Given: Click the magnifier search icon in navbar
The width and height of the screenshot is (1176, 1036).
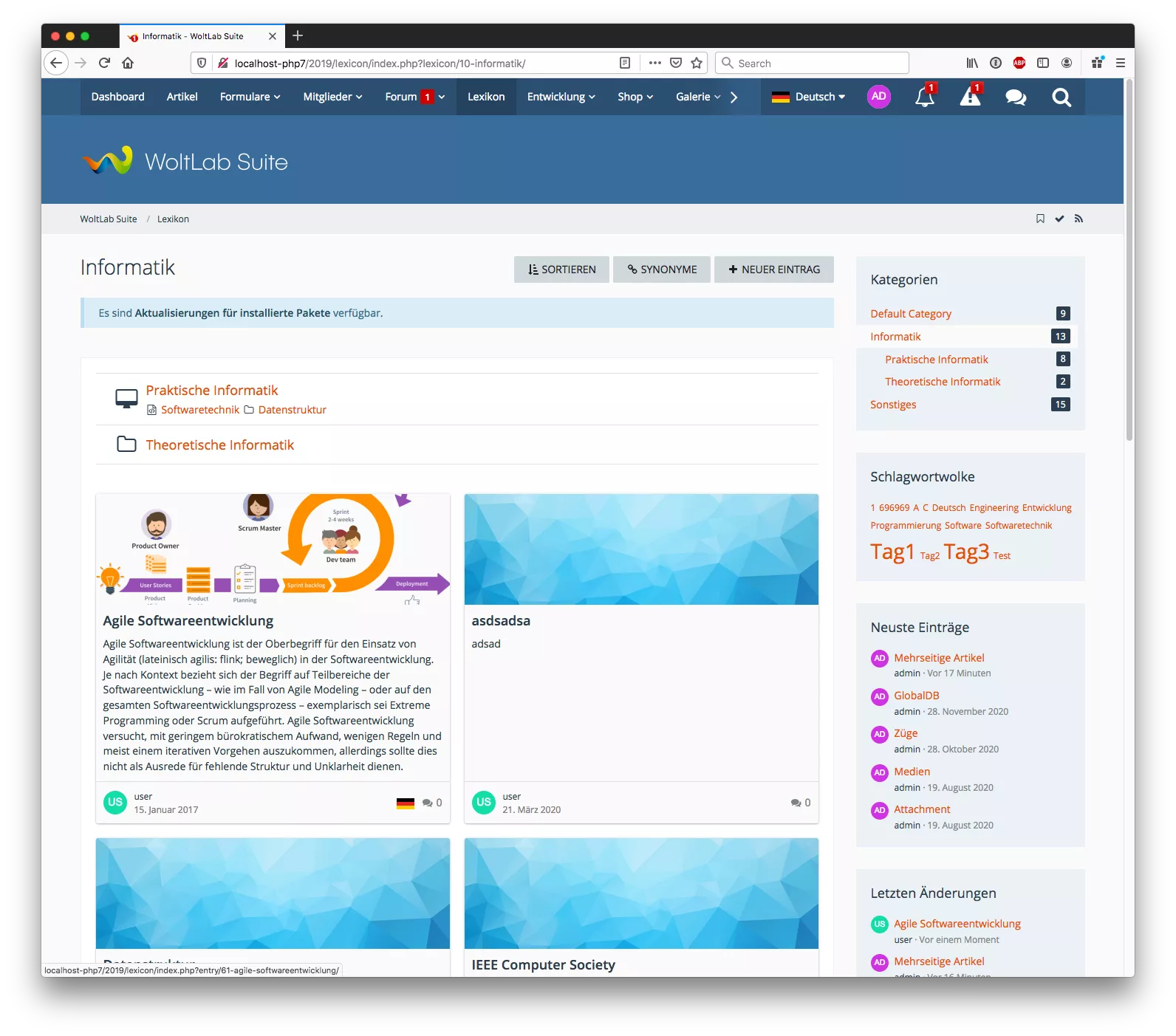Looking at the screenshot, I should [1062, 97].
